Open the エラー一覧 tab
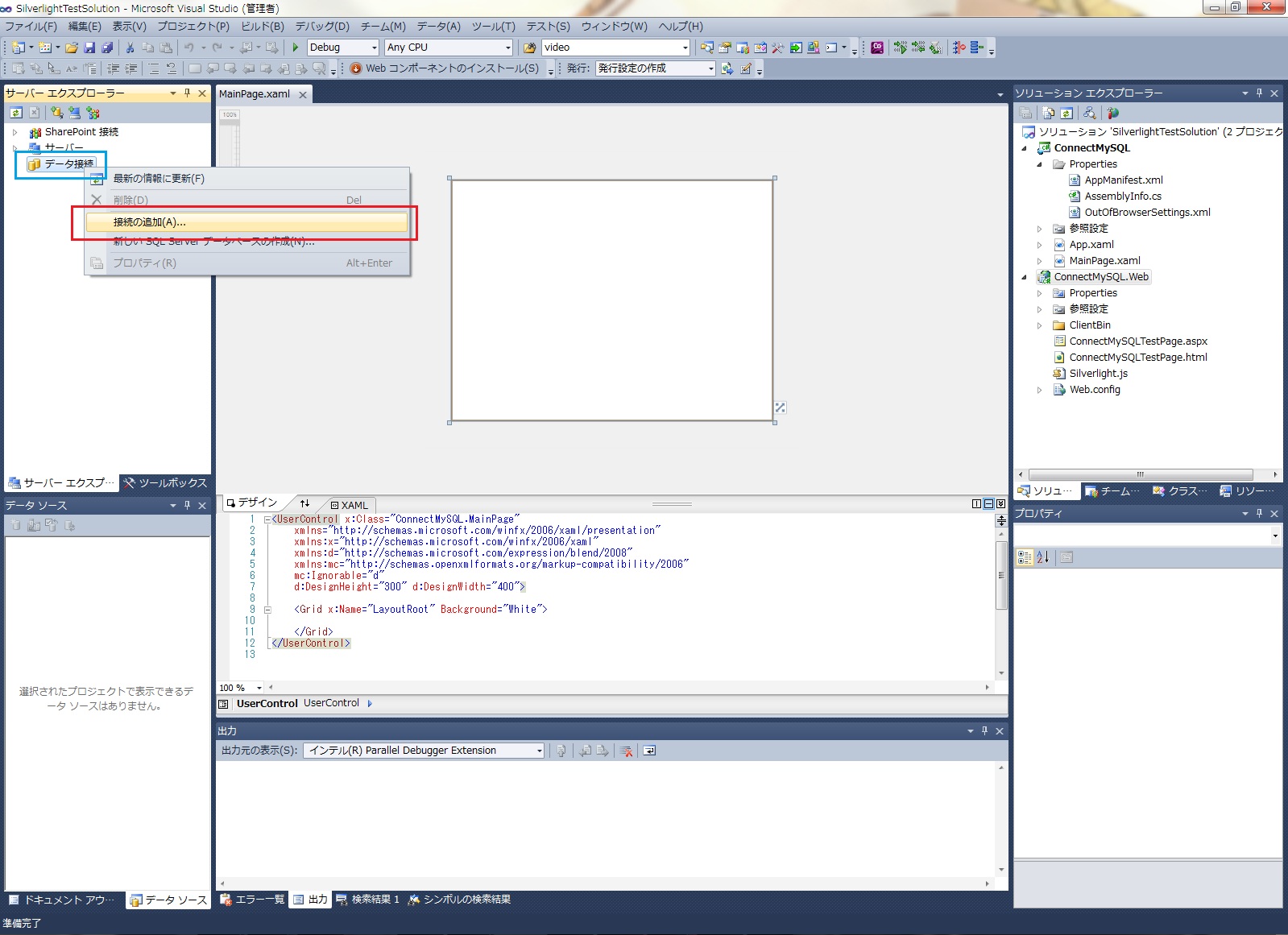This screenshot has height=935, width=1288. click(252, 900)
